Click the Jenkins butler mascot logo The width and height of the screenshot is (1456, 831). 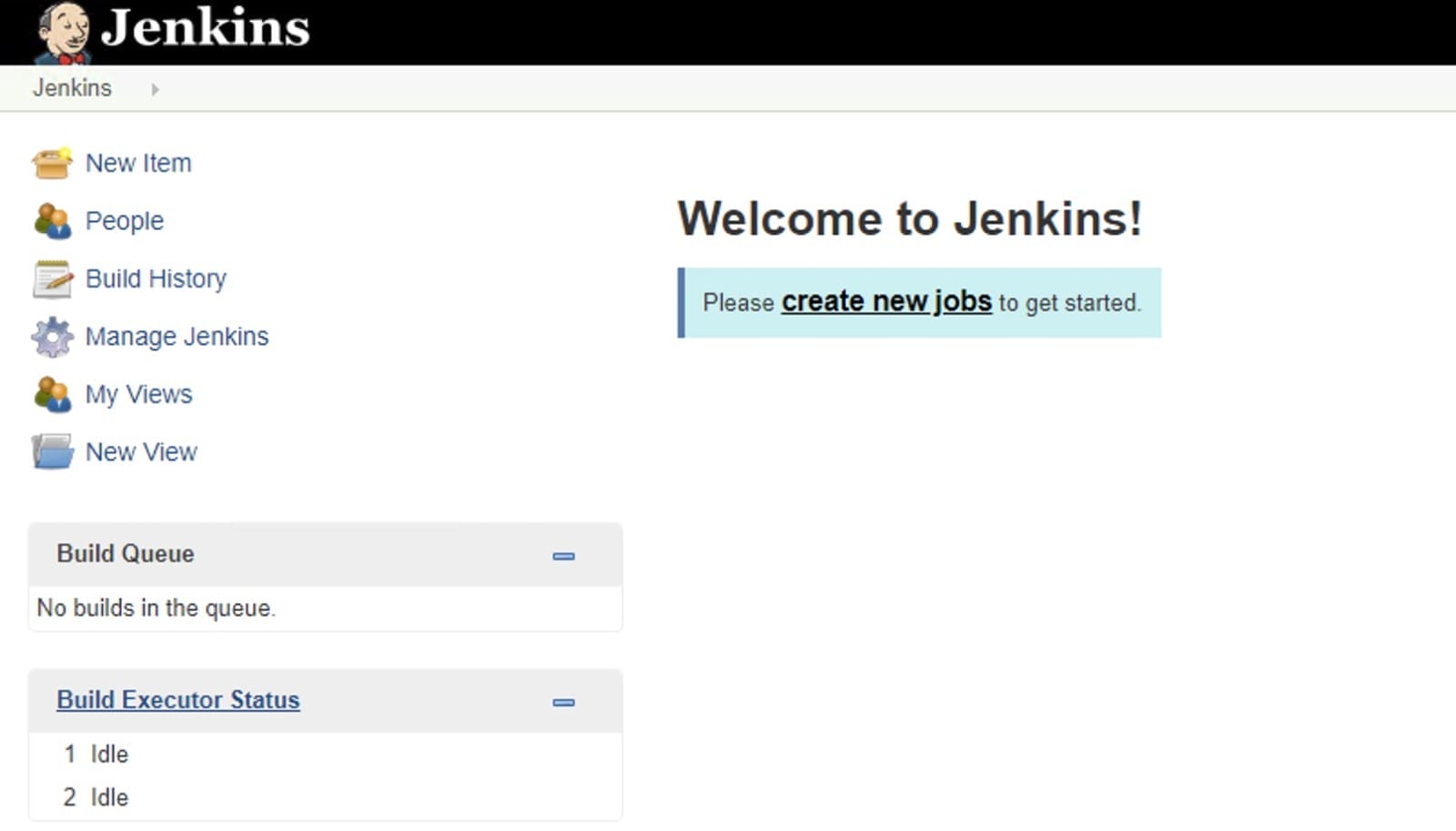62,33
